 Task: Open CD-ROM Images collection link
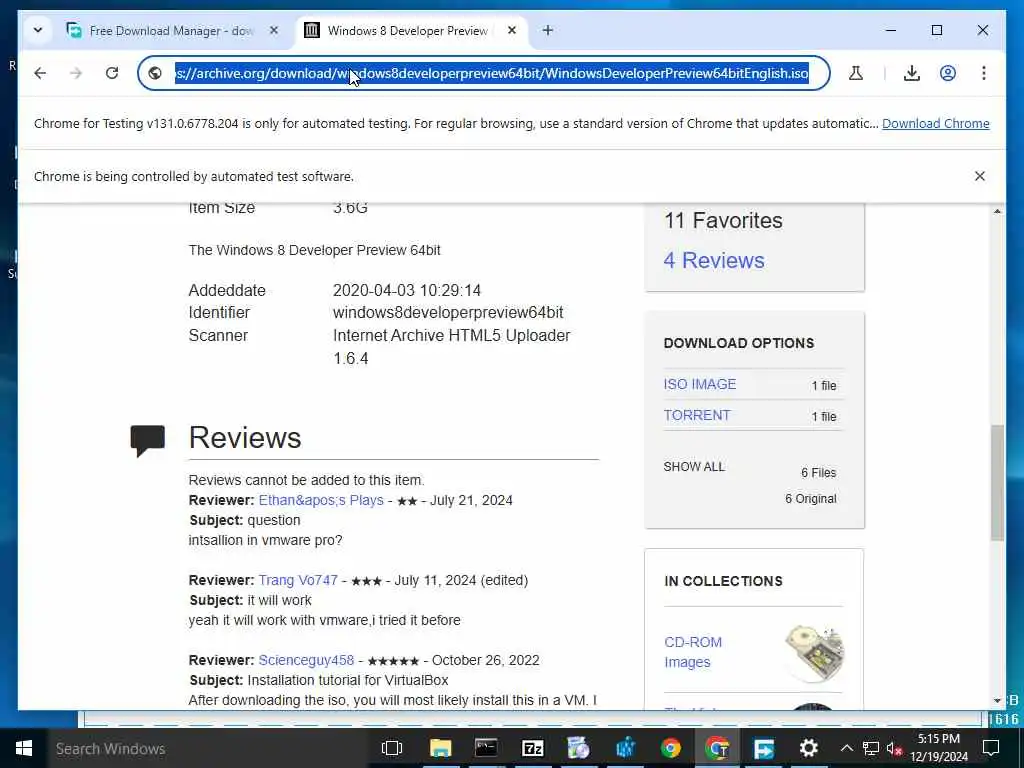693,652
